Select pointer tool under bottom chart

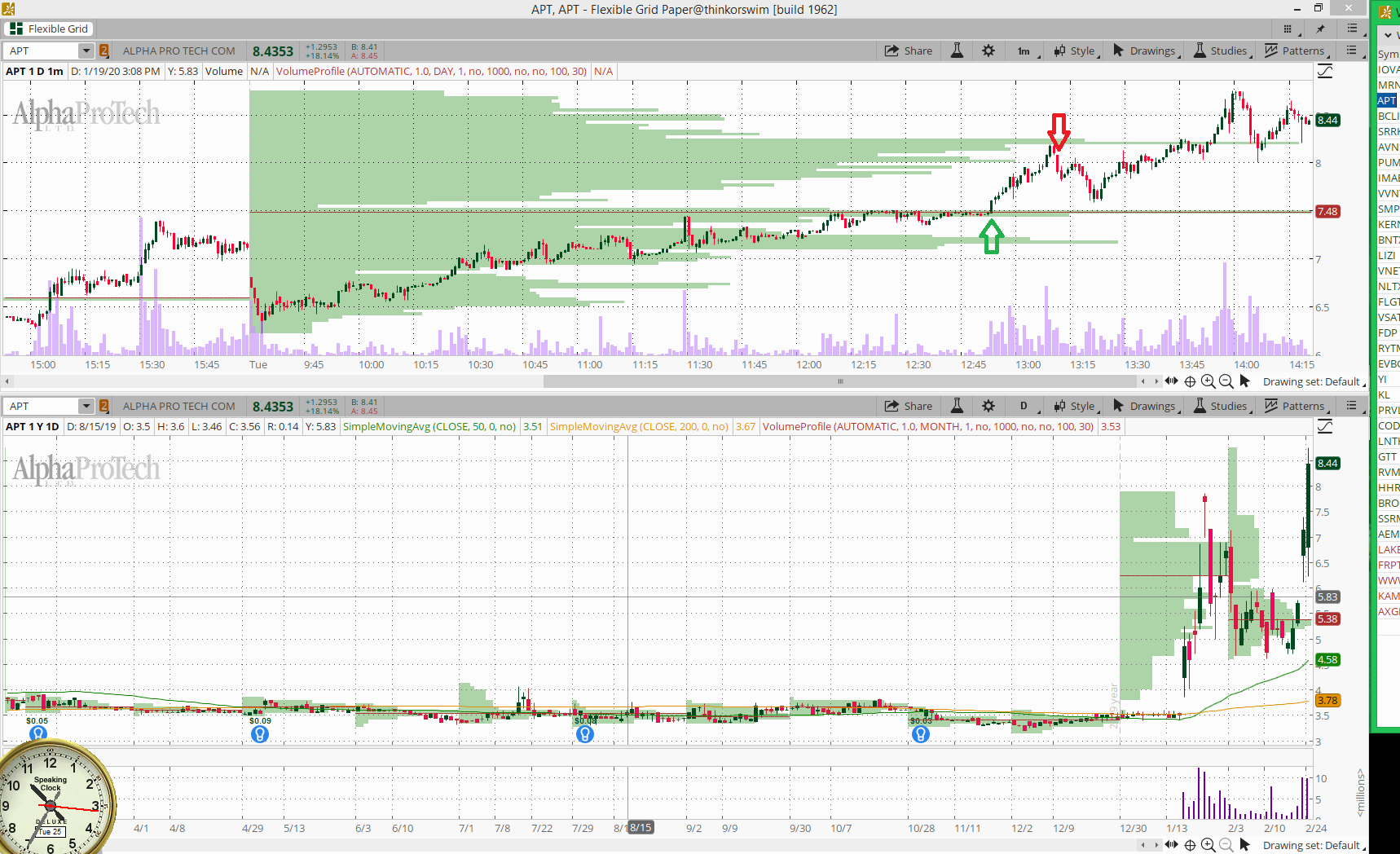point(1244,845)
